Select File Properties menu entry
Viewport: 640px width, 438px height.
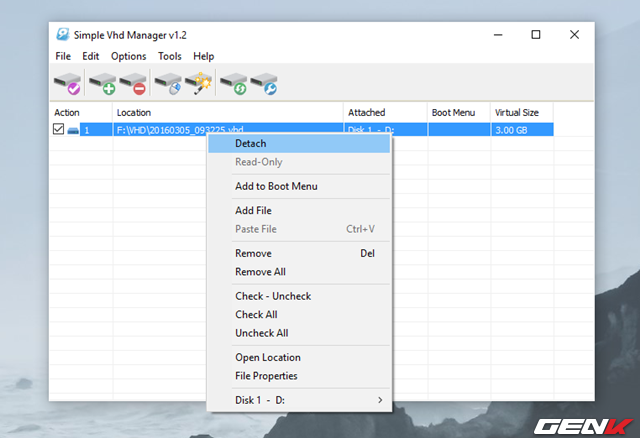tap(299, 376)
